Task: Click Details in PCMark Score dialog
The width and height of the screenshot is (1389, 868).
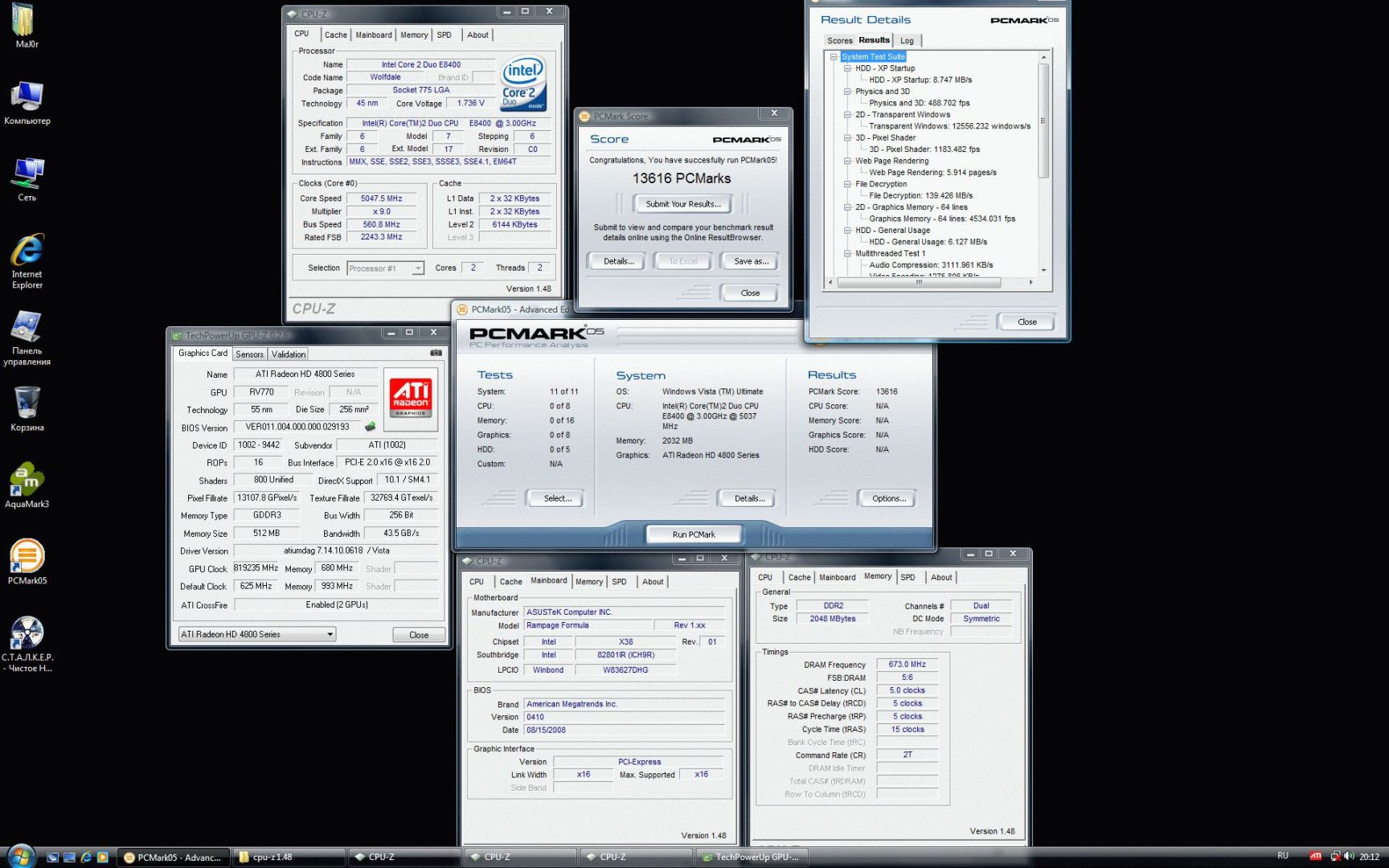Action: coord(619,261)
